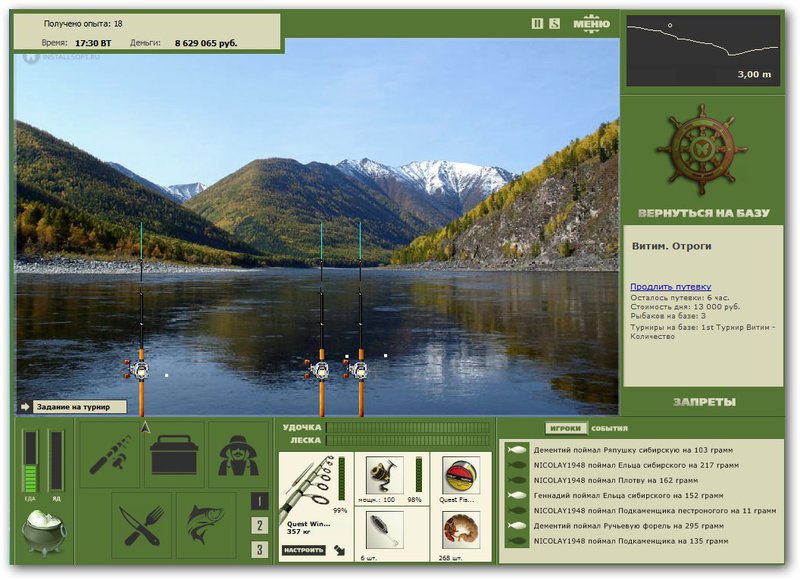800x580 pixels.
Task: Select the leftmost fishing rod reel
Action: [x=137, y=369]
